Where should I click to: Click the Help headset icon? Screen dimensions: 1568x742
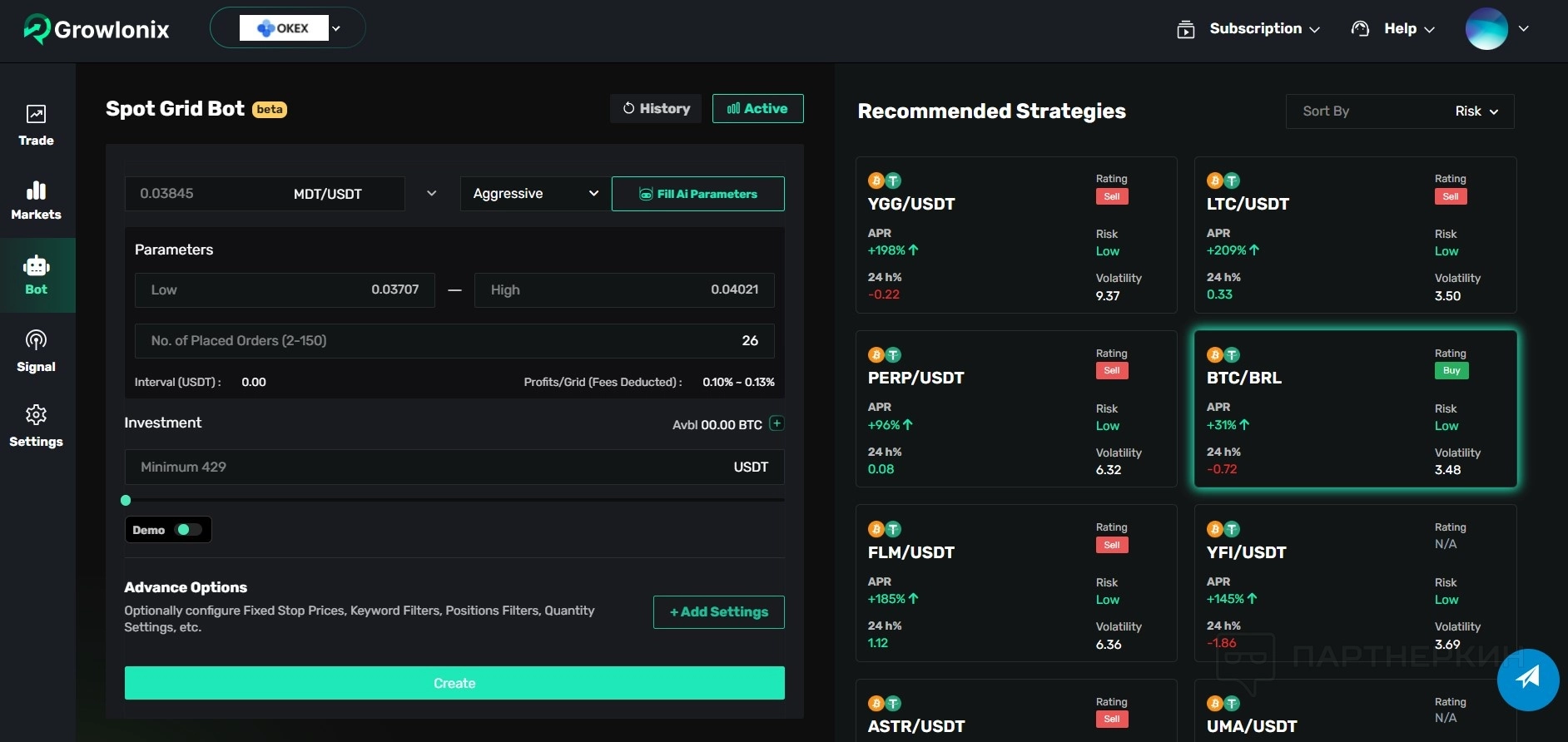coord(1360,29)
